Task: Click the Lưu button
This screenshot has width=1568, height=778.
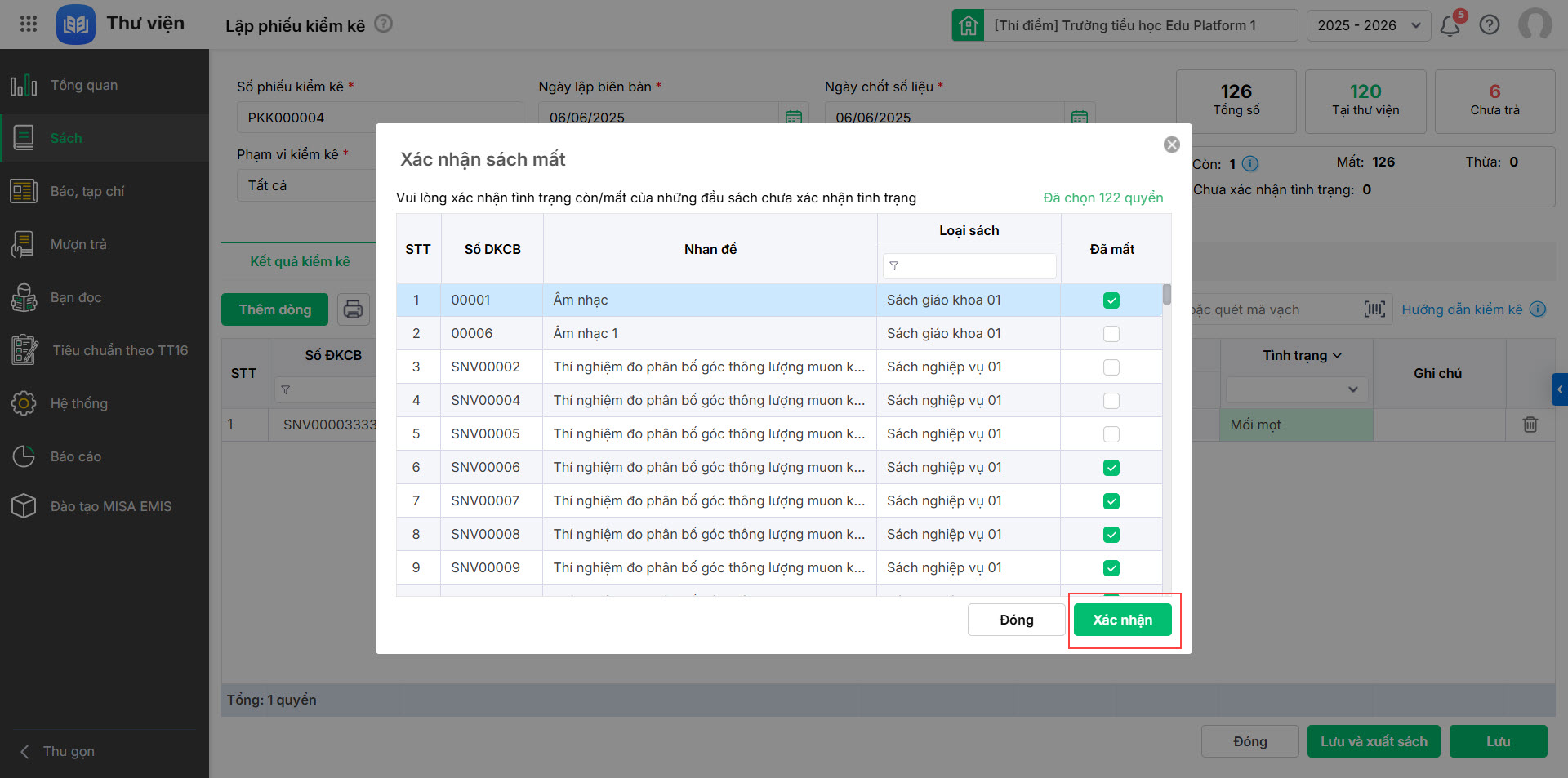Action: [x=1499, y=741]
